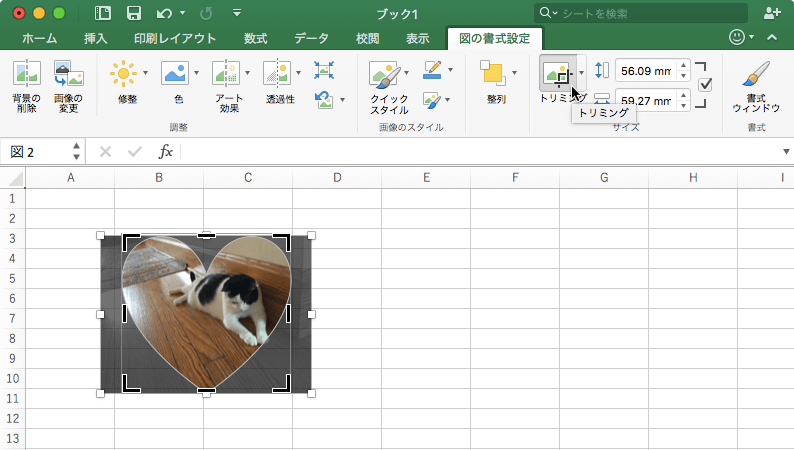This screenshot has width=794, height=450.
Task: Click the top-center crop handle
Action: (x=206, y=236)
